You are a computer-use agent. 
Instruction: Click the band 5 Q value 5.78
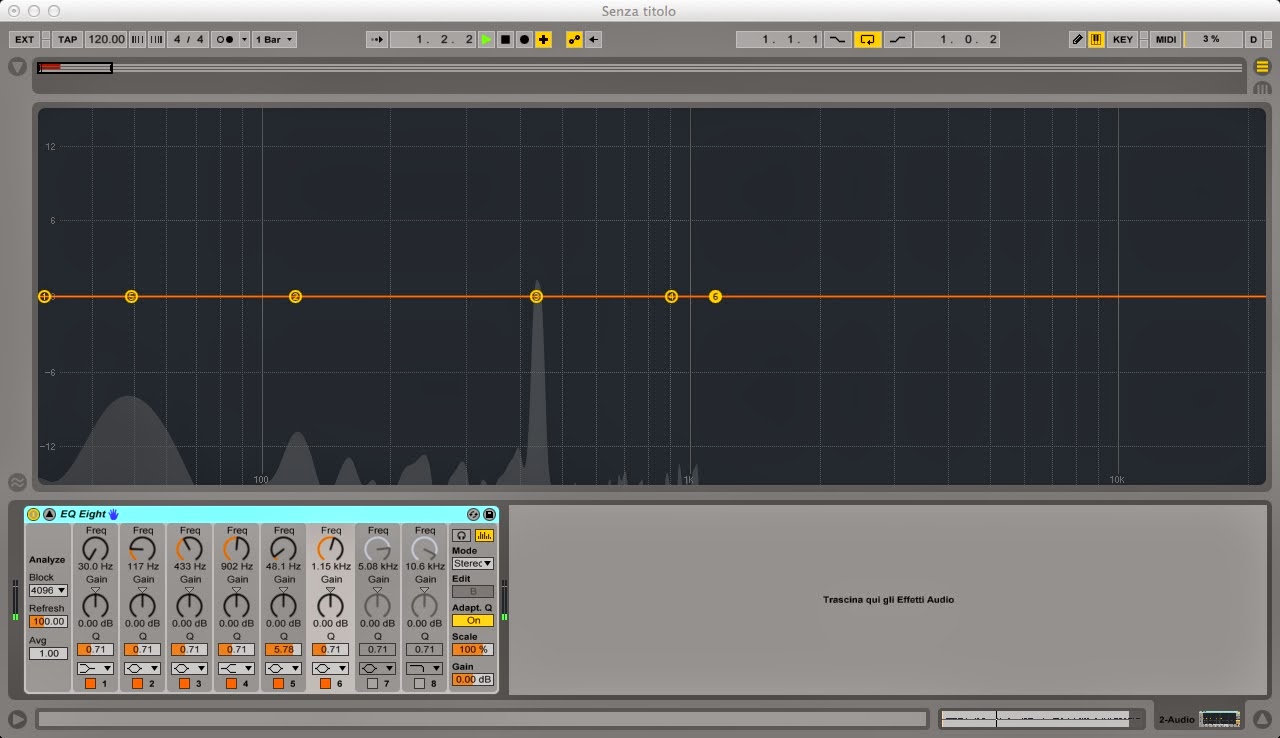(x=284, y=650)
